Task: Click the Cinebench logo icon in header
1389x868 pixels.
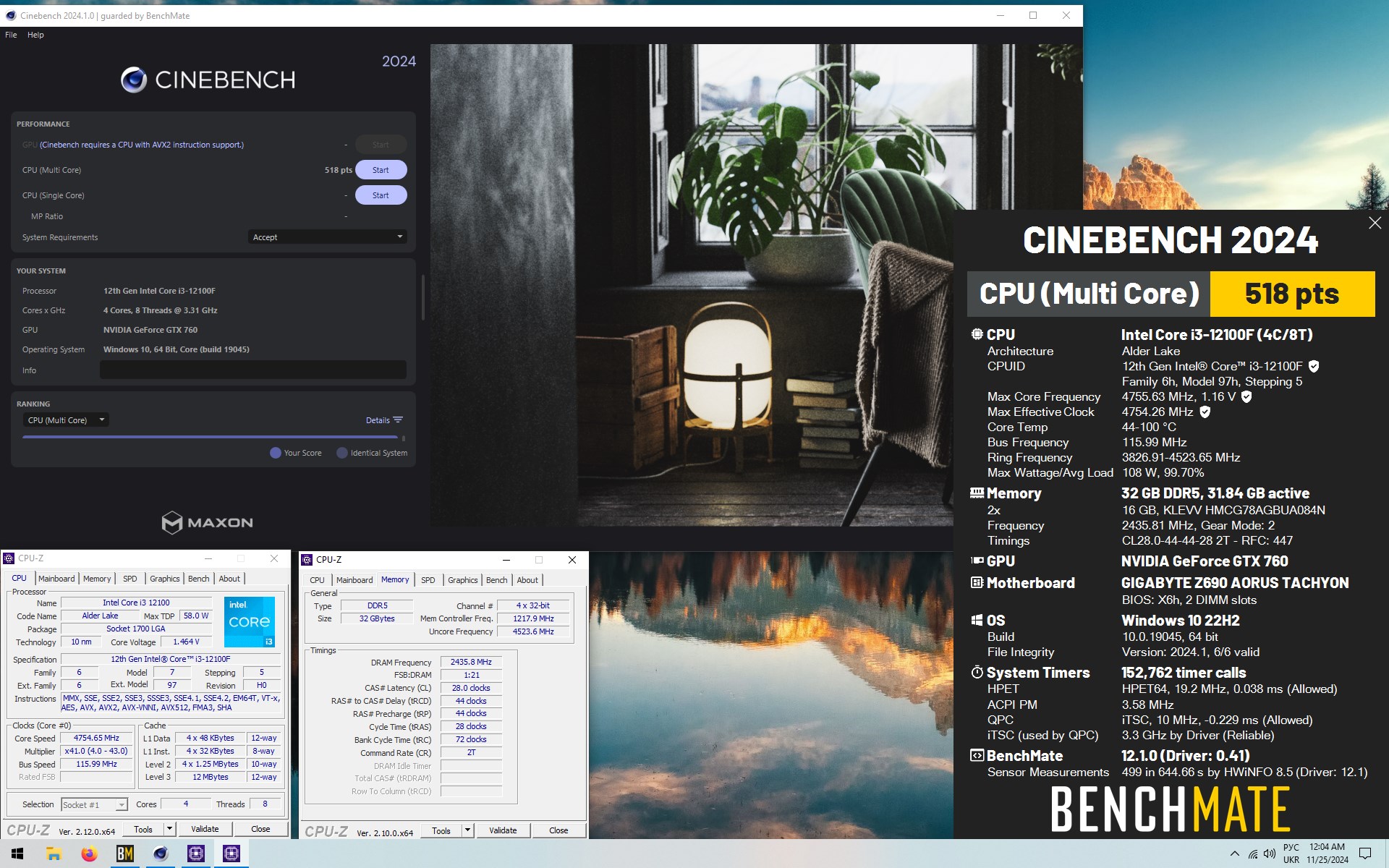Action: [134, 80]
